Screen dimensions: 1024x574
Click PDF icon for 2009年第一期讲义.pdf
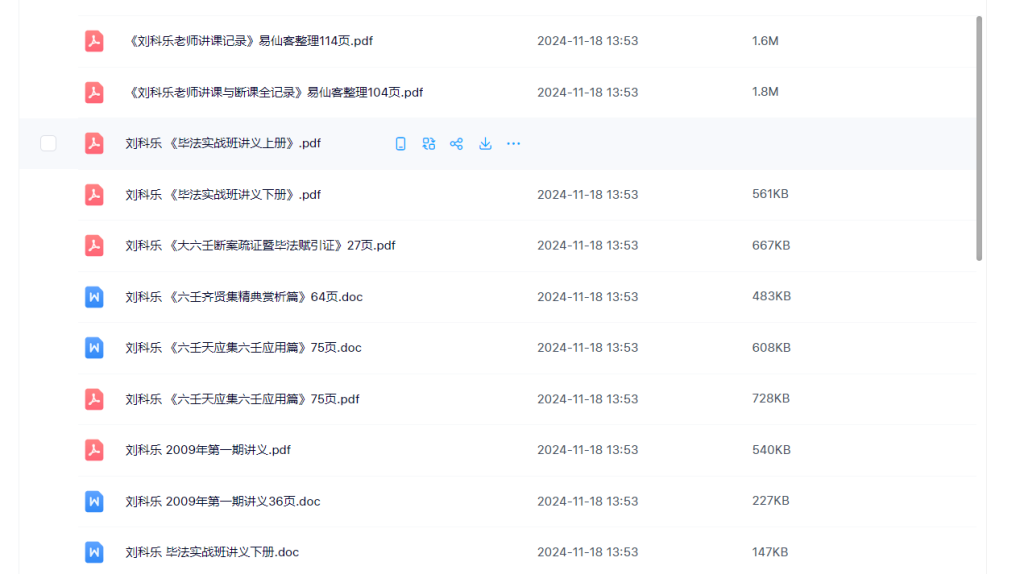pyautogui.click(x=94, y=450)
